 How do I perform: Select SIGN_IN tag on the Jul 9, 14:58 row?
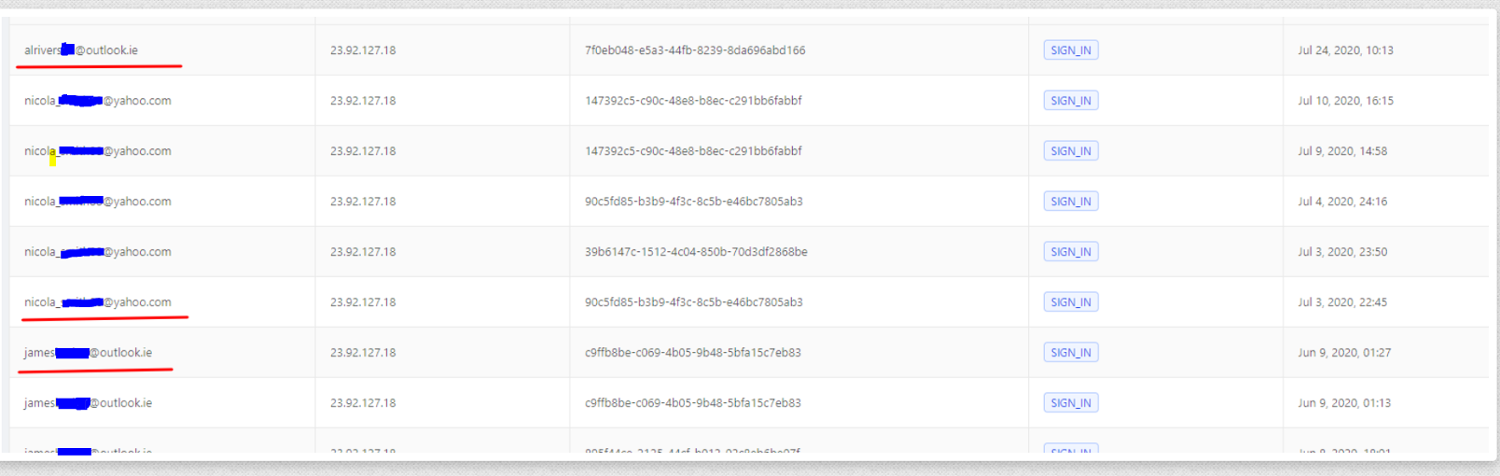tap(1070, 151)
